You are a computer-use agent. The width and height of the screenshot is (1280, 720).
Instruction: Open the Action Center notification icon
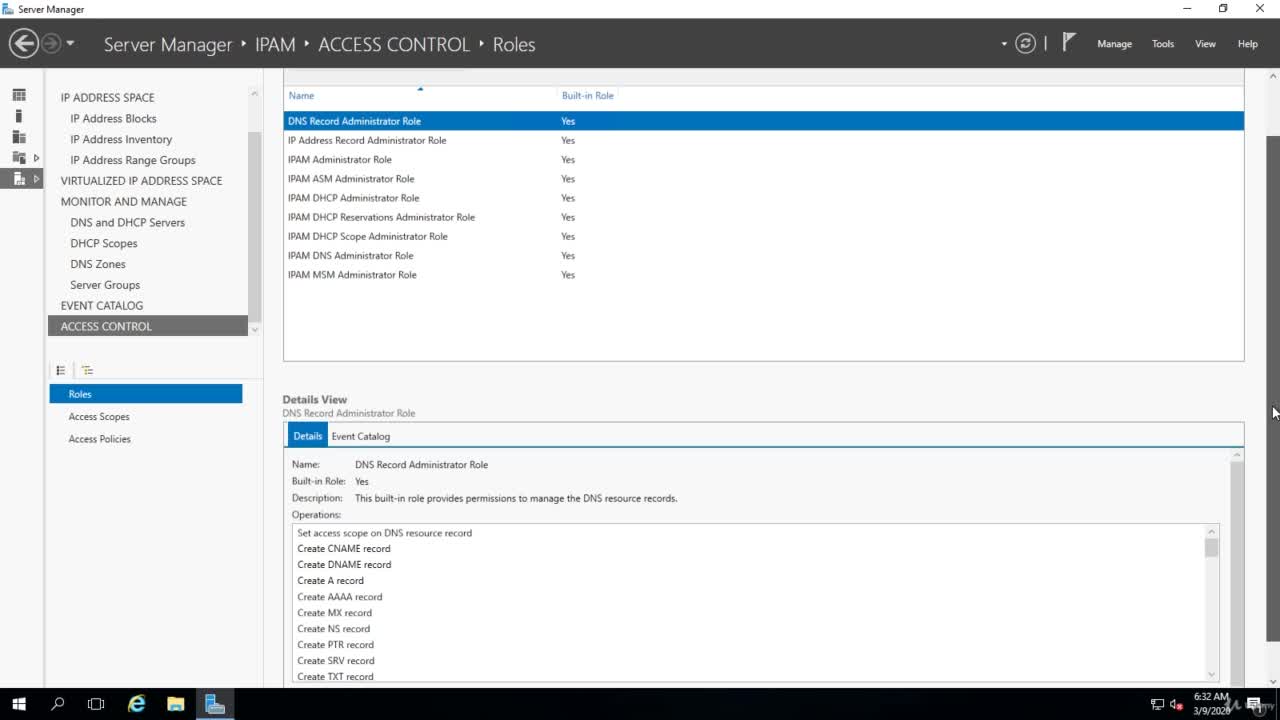(x=1254, y=704)
